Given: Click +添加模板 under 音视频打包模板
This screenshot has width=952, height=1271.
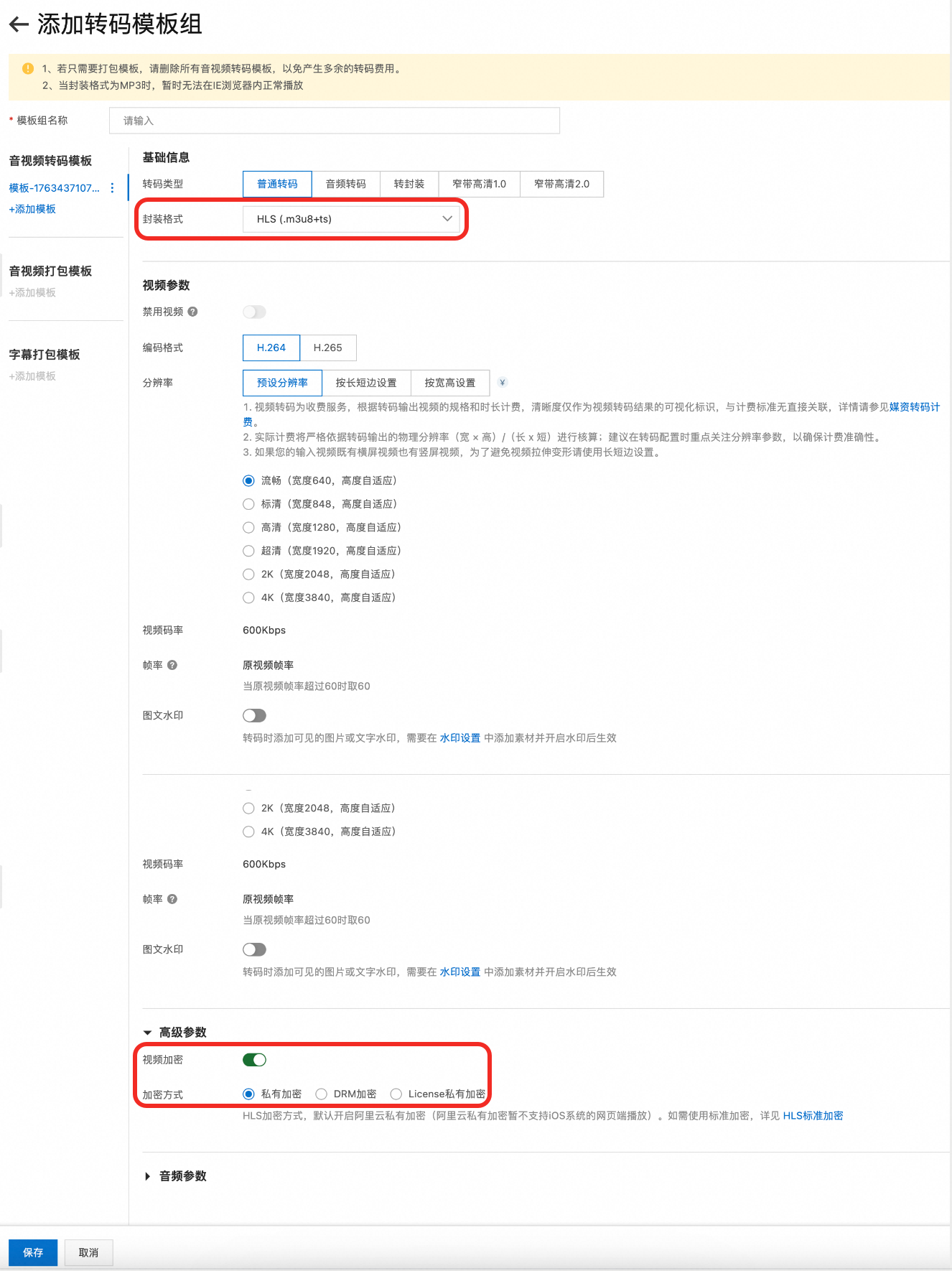Looking at the screenshot, I should click(32, 292).
